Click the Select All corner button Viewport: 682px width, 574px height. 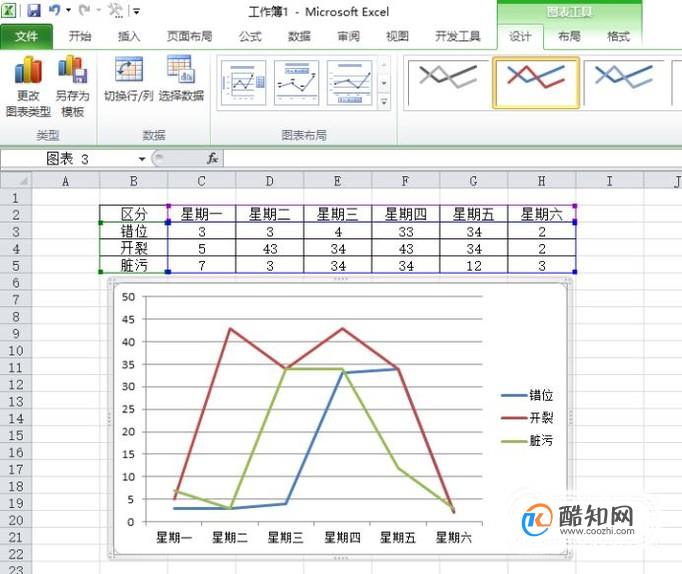point(16,180)
